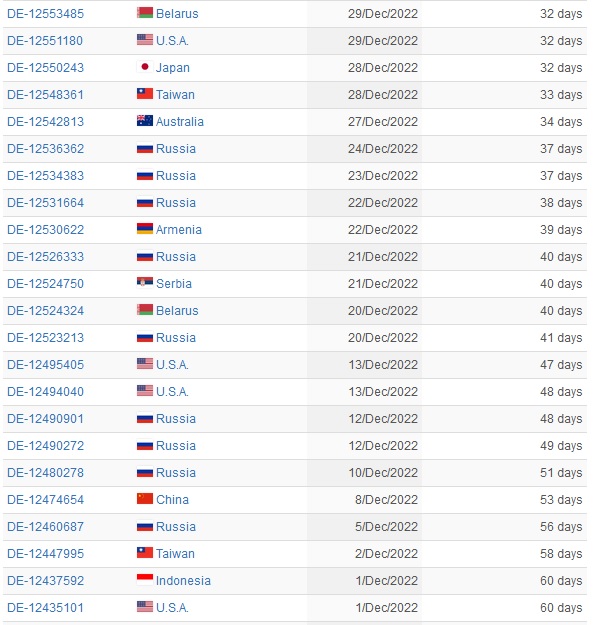Select the Australia country link

[180, 122]
